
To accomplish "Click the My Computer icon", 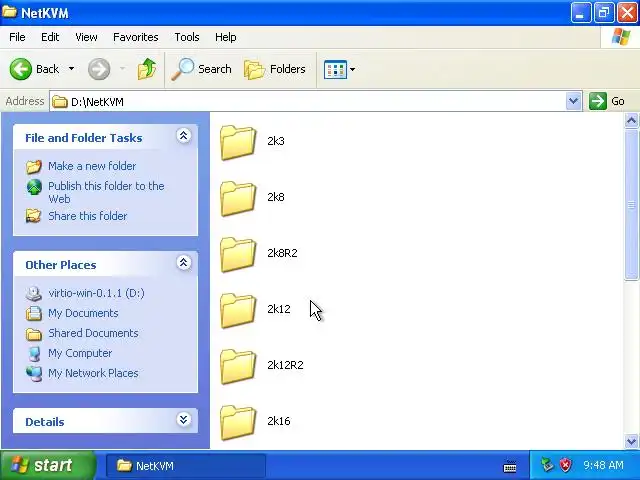I will [34, 354].
